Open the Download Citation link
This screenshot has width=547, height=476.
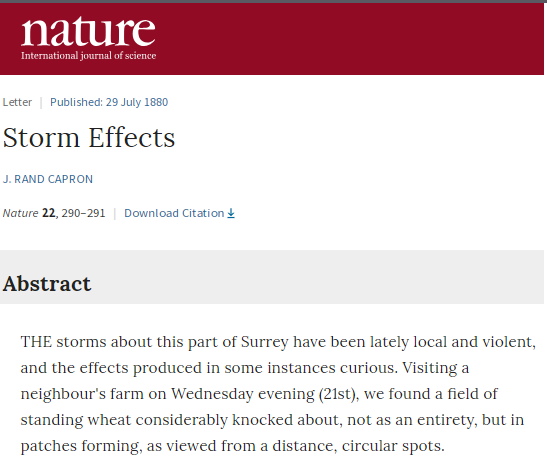pyautogui.click(x=179, y=213)
